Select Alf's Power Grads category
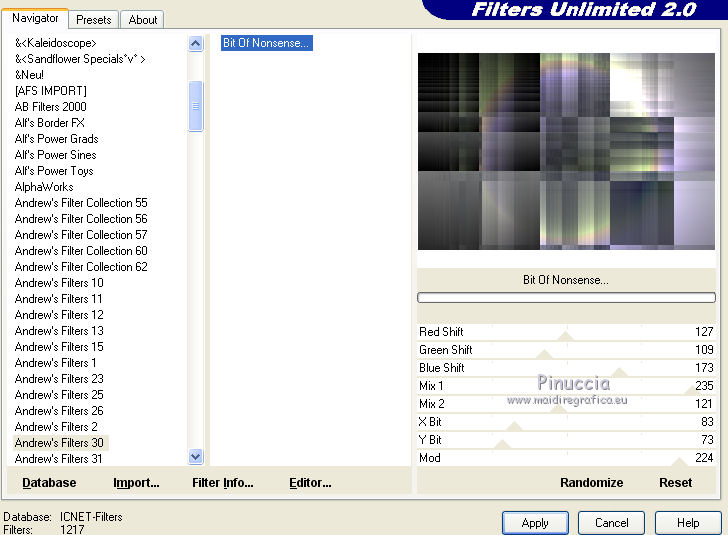 point(57,139)
